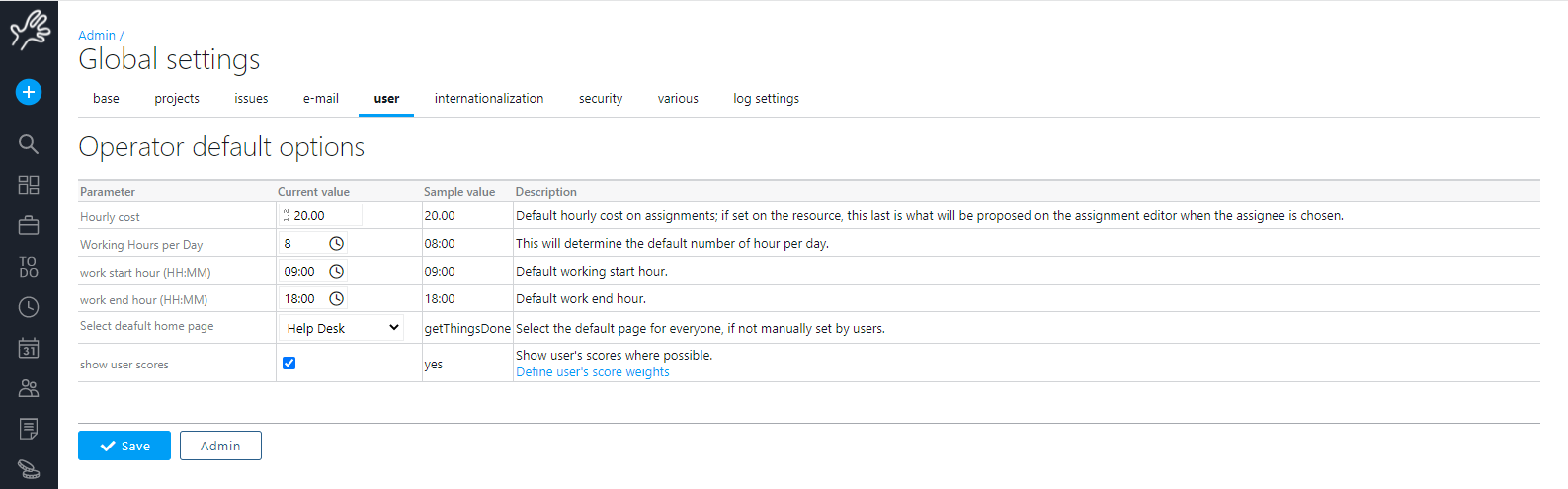This screenshot has height=489, width=1568.
Task: Open timesheets via the sidebar clock icon
Action: (29, 307)
